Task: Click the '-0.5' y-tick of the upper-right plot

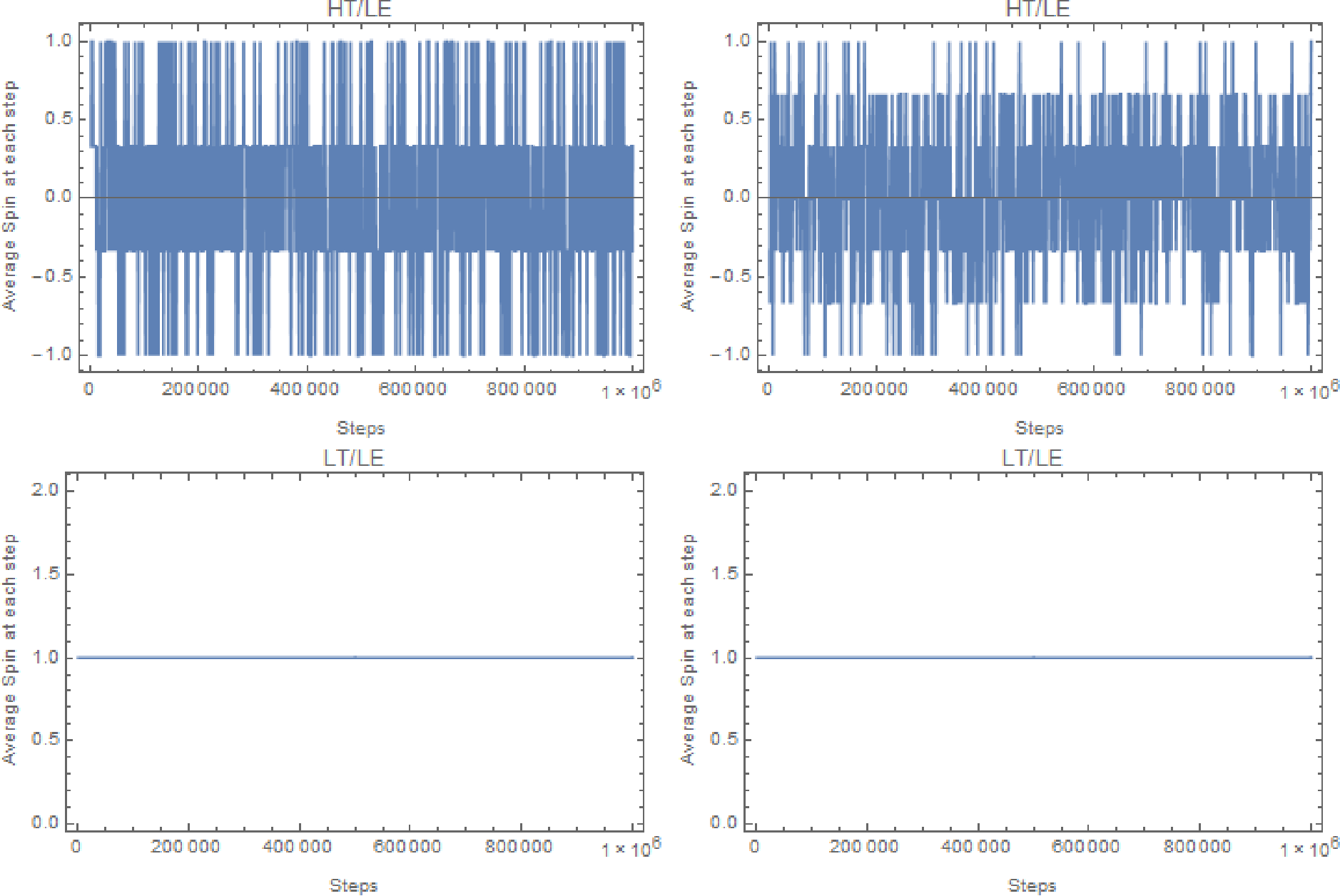Action: click(731, 276)
